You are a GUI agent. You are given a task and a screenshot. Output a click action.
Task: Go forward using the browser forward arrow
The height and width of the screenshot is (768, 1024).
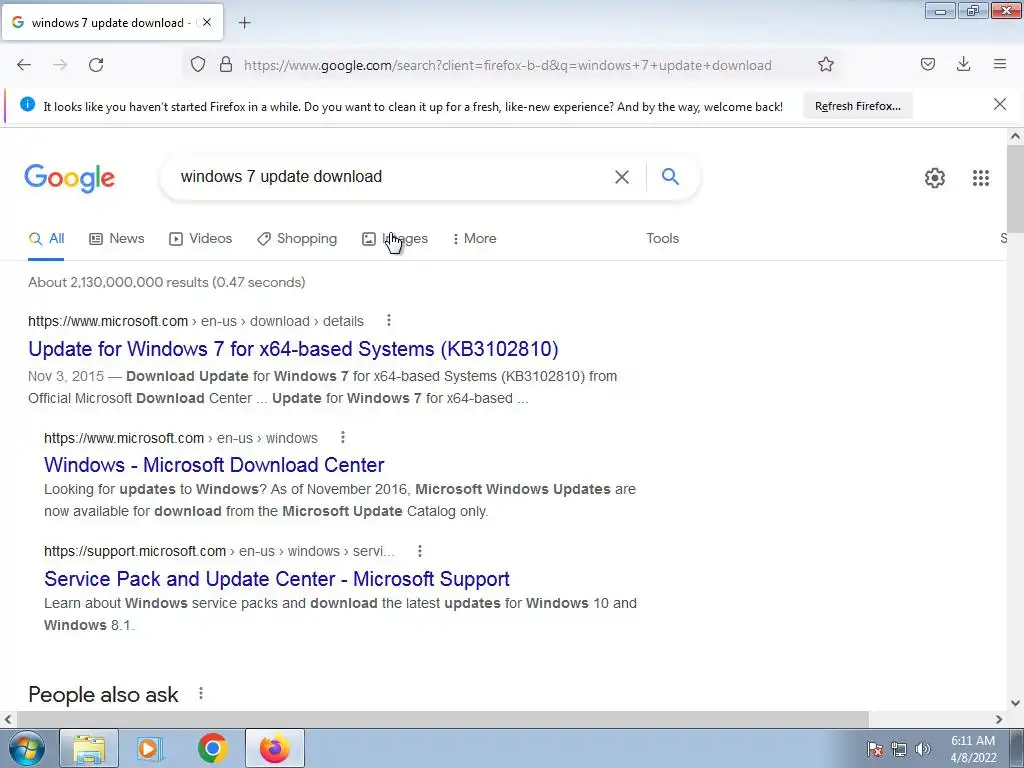60,65
